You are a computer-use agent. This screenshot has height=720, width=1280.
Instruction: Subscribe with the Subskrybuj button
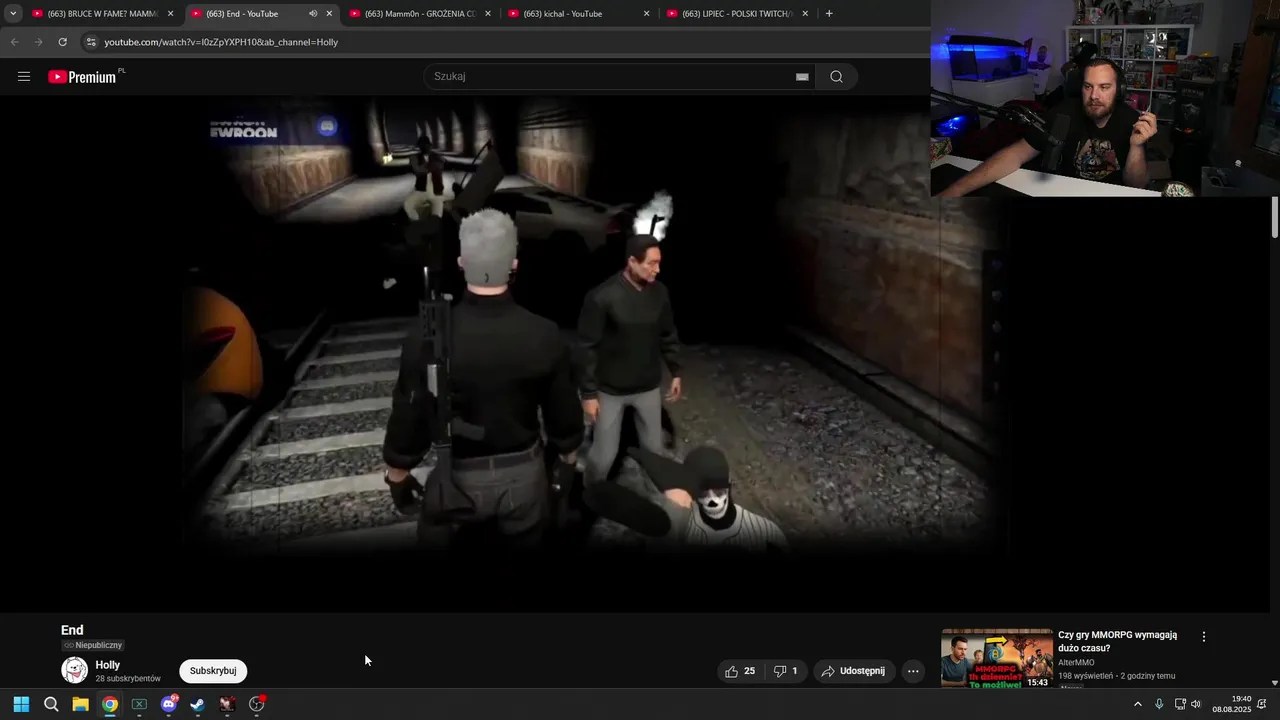213,671
